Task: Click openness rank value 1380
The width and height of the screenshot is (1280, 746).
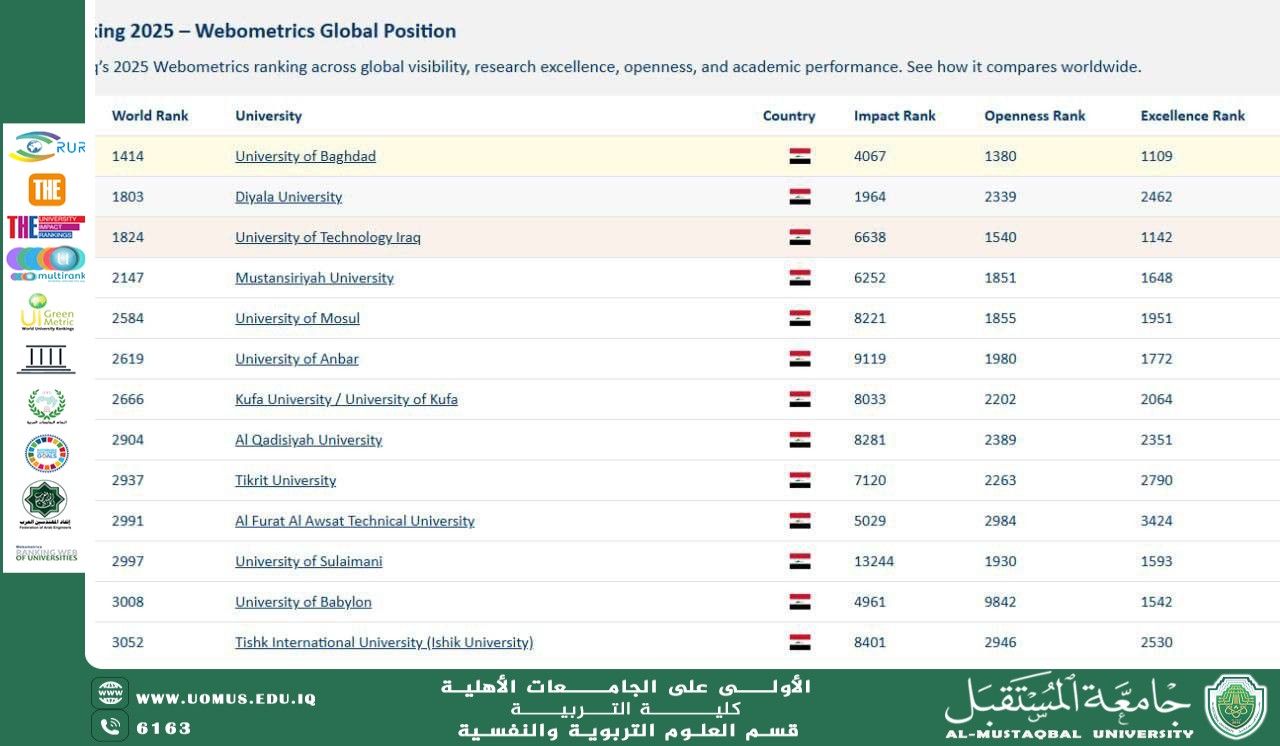Action: point(1000,156)
